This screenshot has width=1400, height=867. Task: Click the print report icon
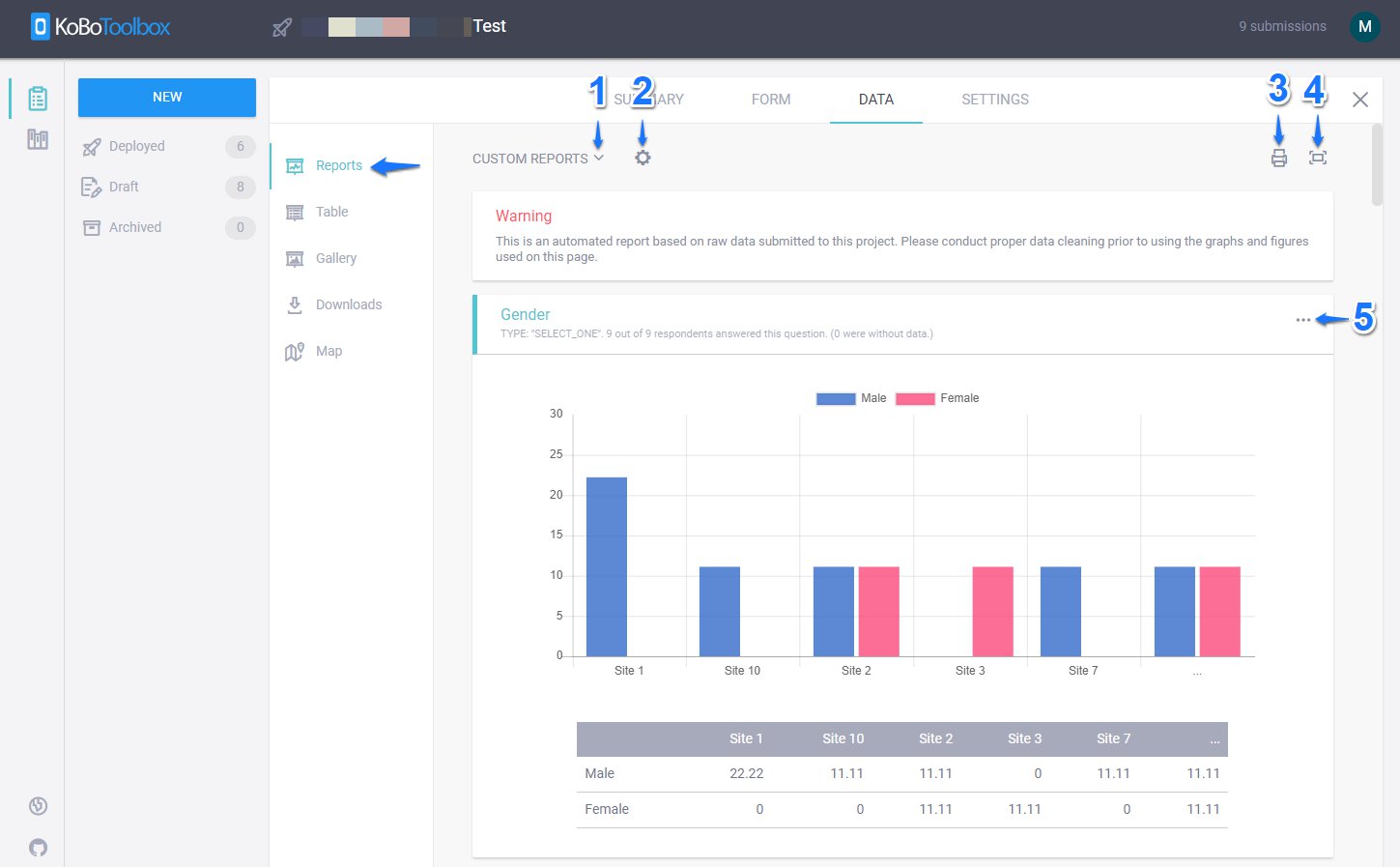click(x=1278, y=159)
